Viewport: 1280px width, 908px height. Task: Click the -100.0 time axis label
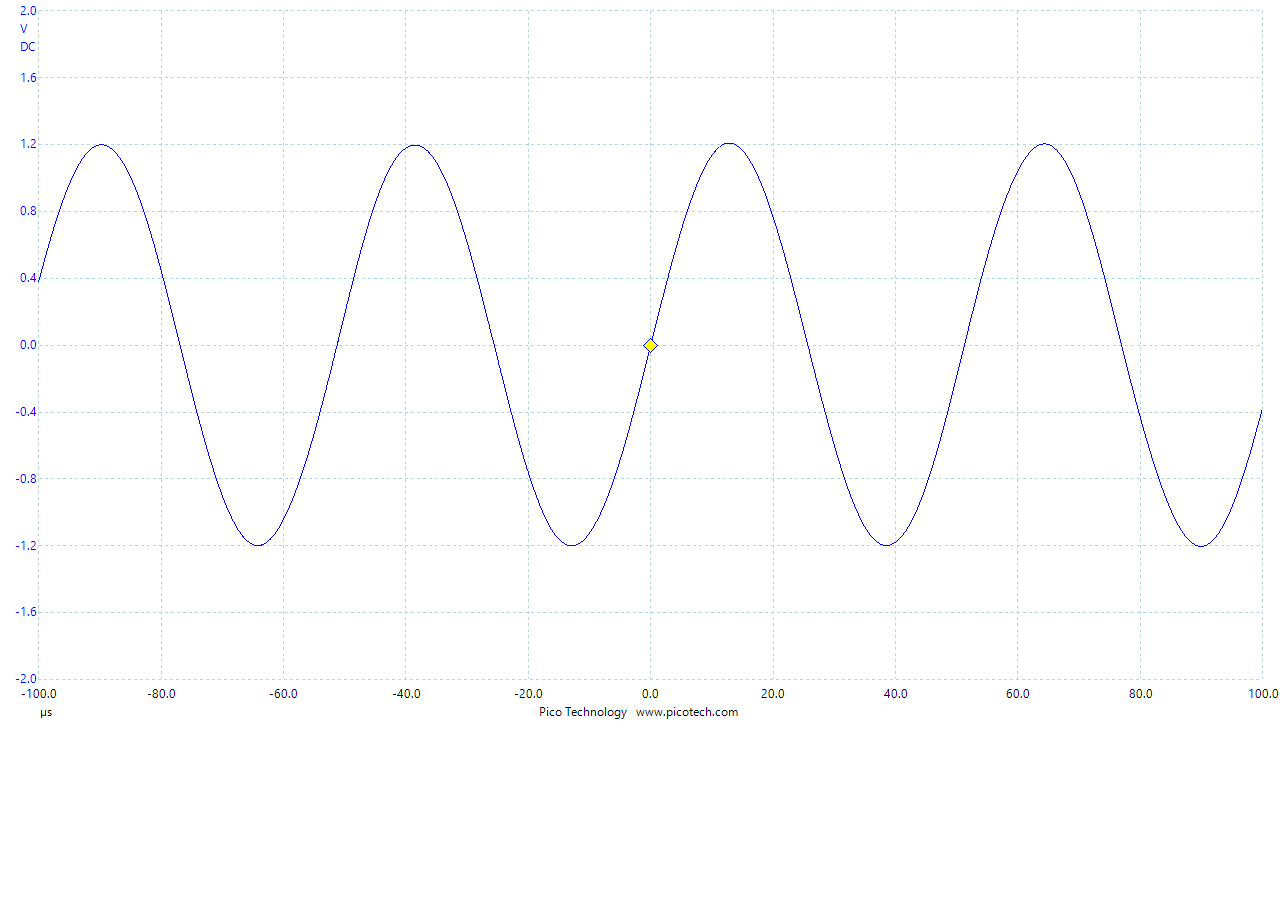click(40, 693)
